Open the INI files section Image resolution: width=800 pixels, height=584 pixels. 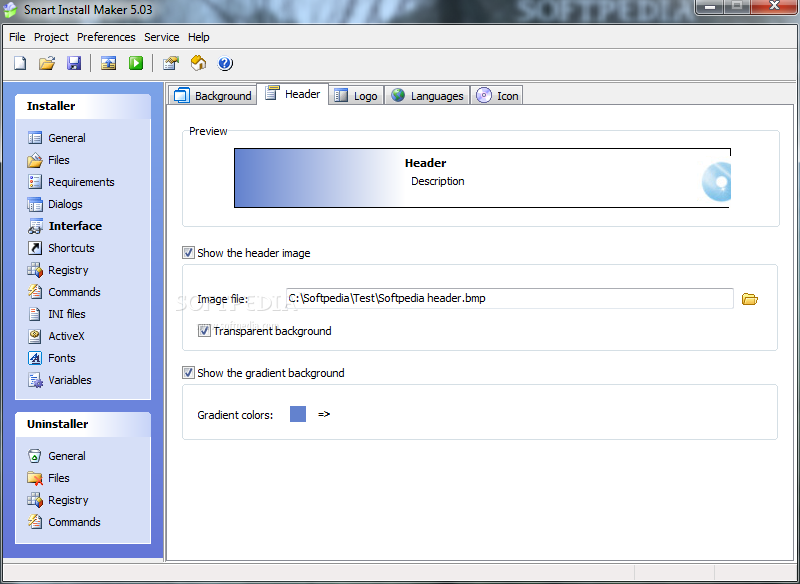57,314
